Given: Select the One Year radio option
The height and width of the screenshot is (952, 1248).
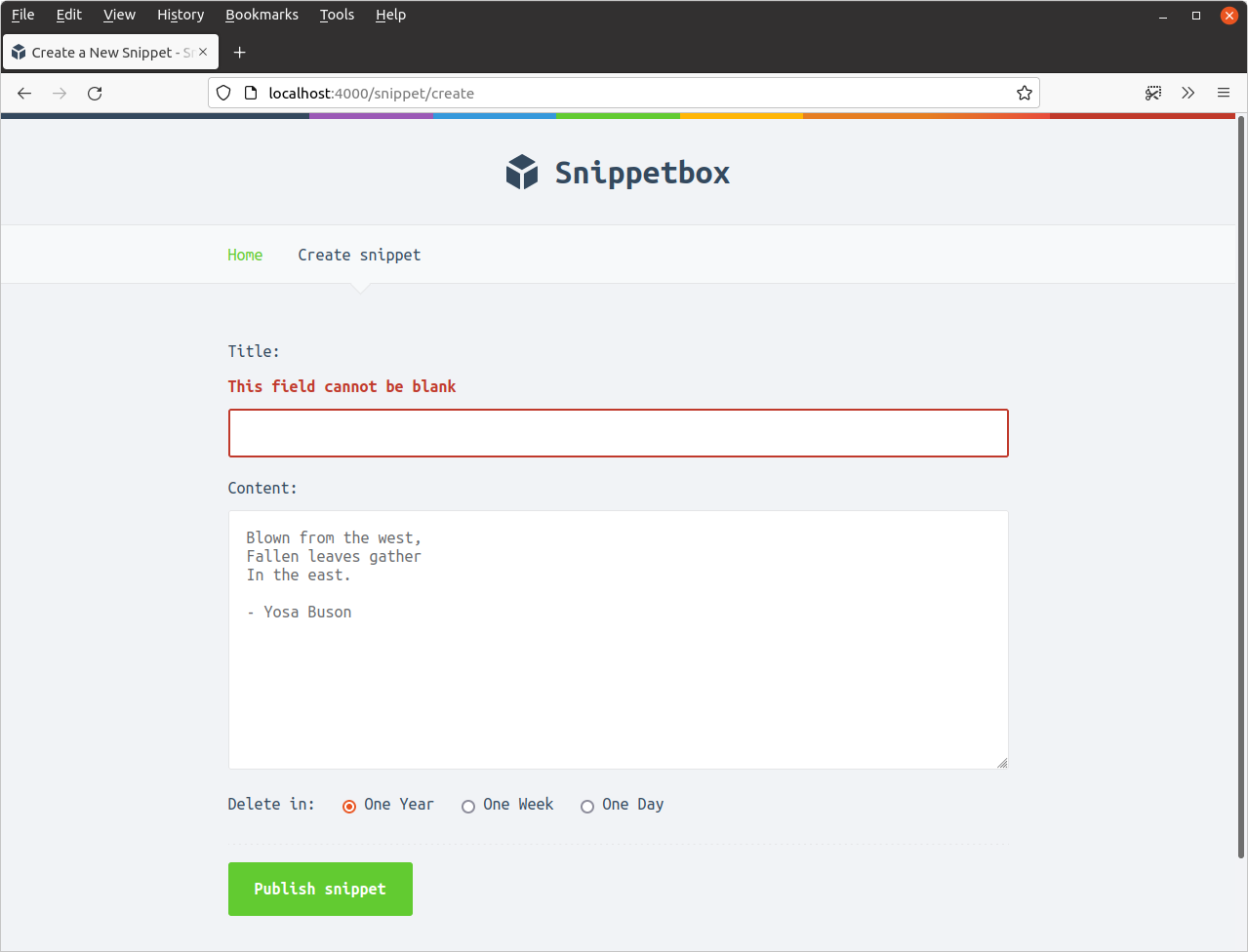Looking at the screenshot, I should (349, 806).
